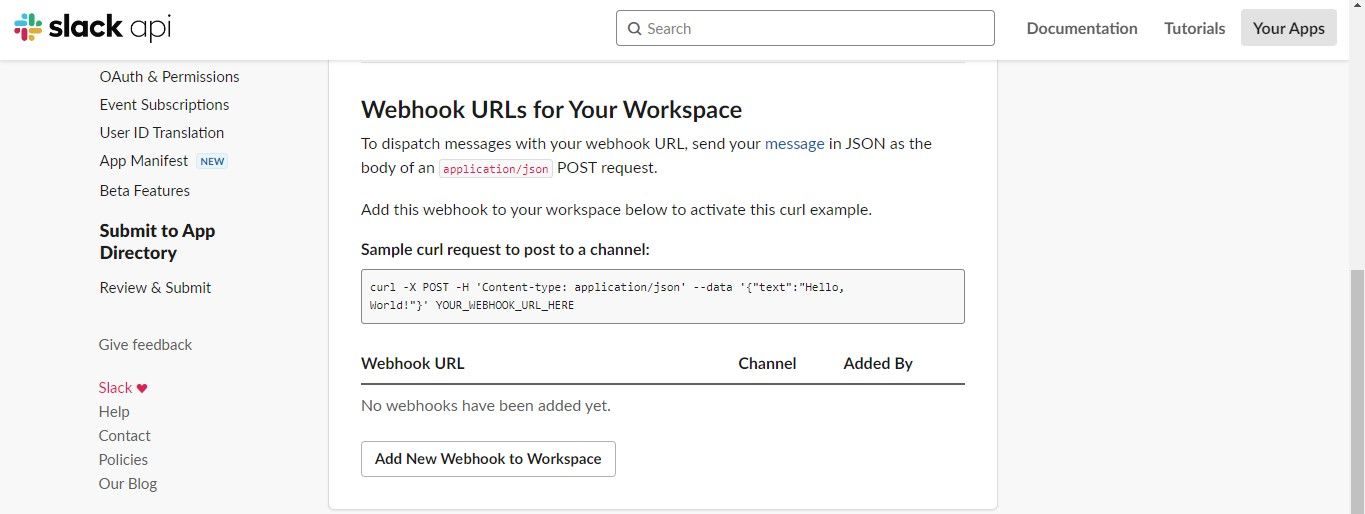The image size is (1365, 514).
Task: Focus the Search input field
Action: pos(805,28)
